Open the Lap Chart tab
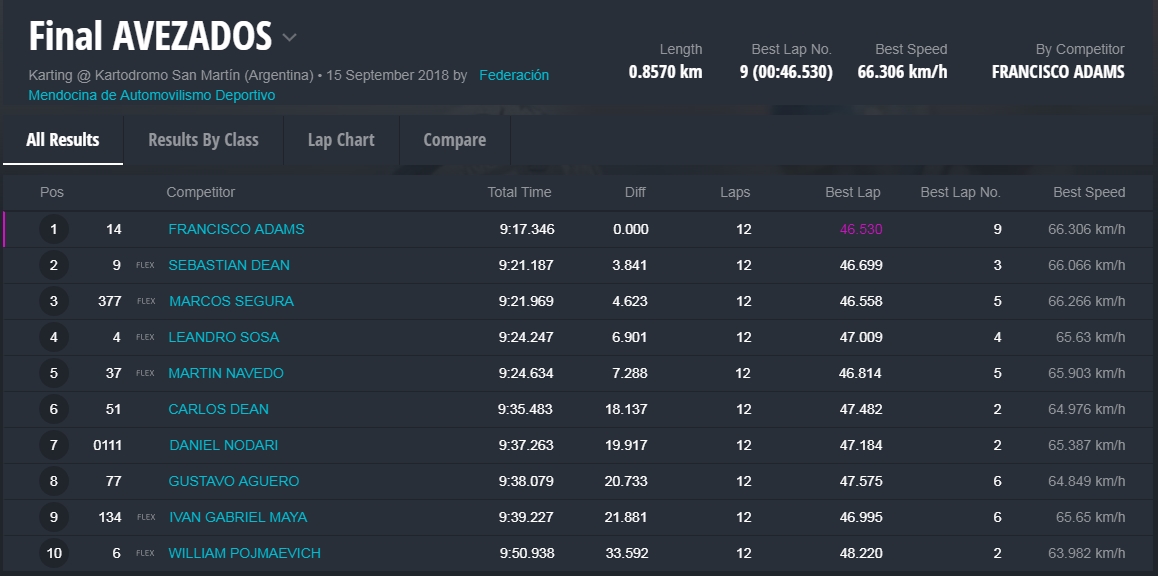This screenshot has height=576, width=1158. click(x=341, y=140)
